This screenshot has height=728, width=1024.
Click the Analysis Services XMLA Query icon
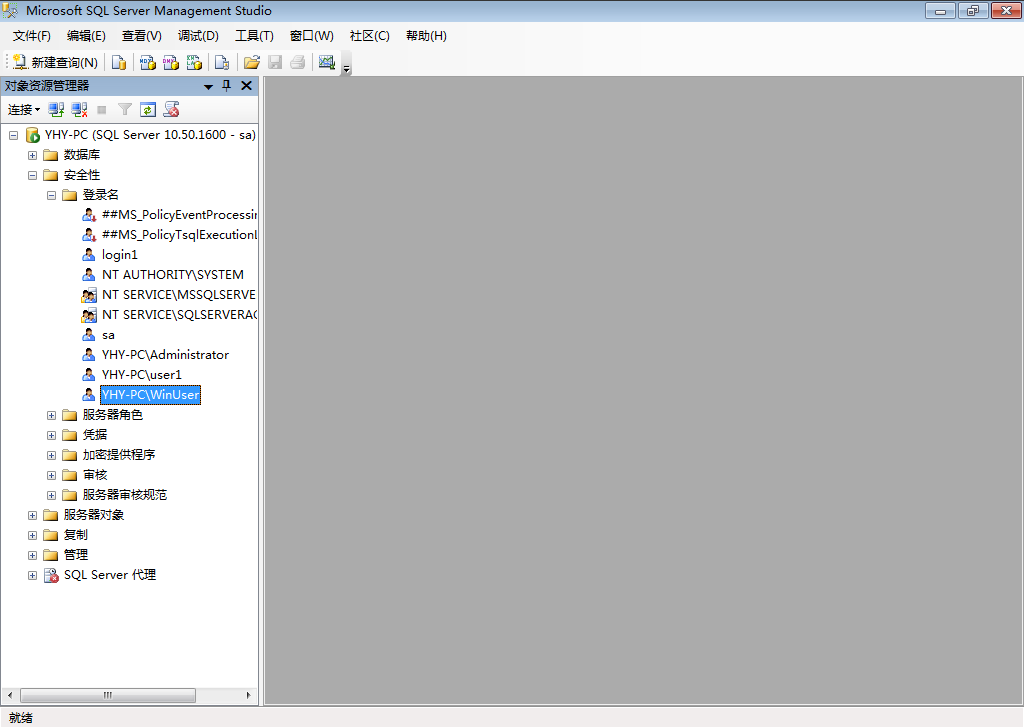(194, 62)
